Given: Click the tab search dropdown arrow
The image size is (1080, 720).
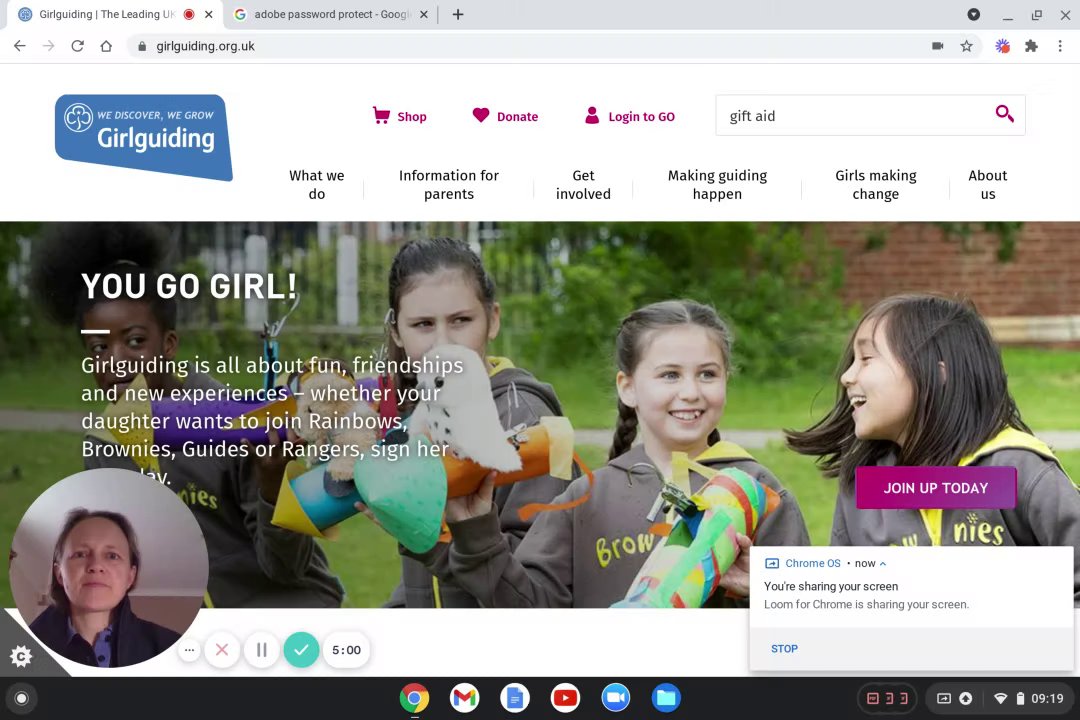Looking at the screenshot, I should tap(973, 14).
